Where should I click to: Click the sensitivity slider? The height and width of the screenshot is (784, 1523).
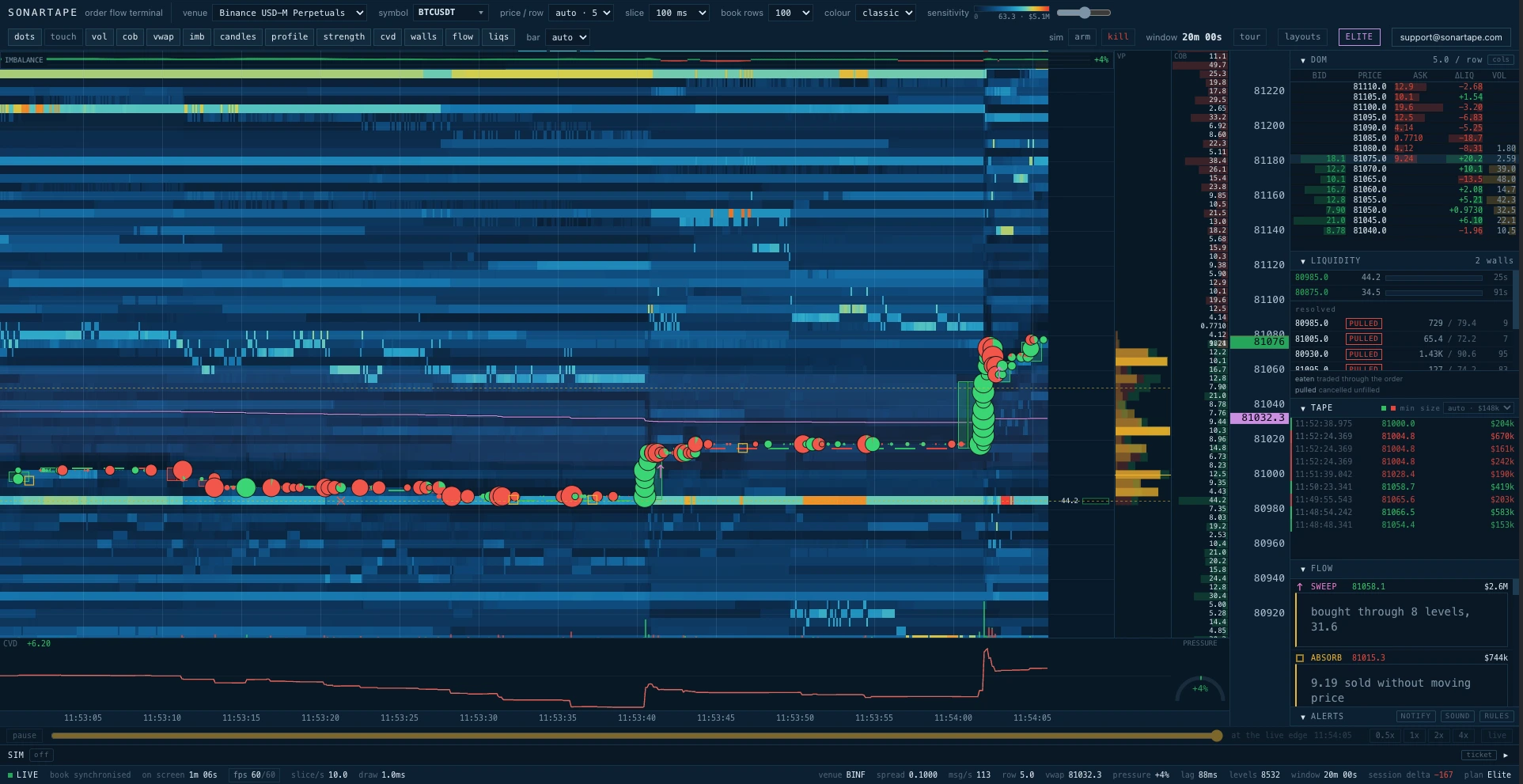[1084, 13]
